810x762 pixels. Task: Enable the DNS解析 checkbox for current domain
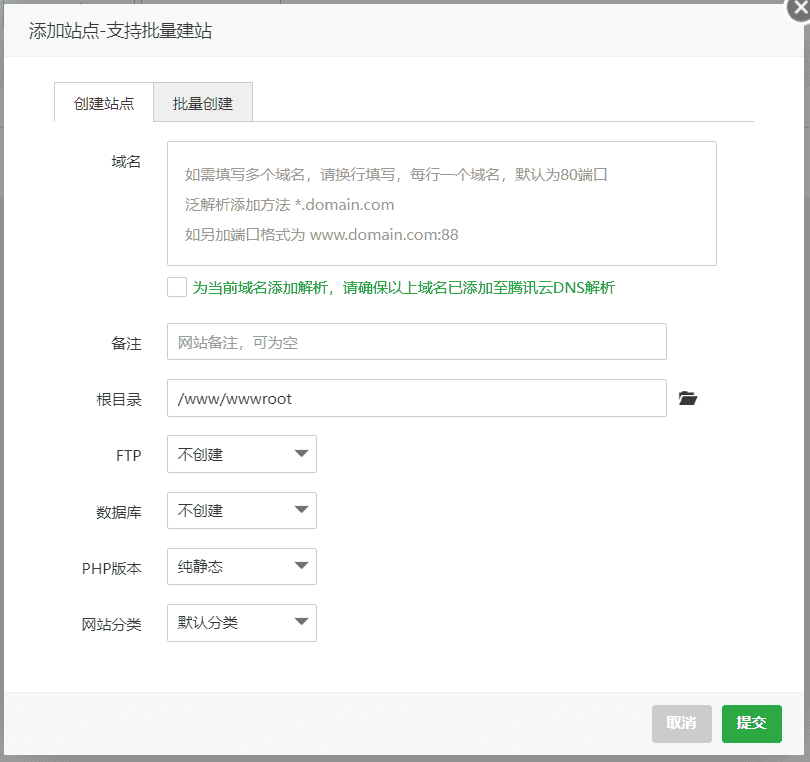[x=176, y=287]
